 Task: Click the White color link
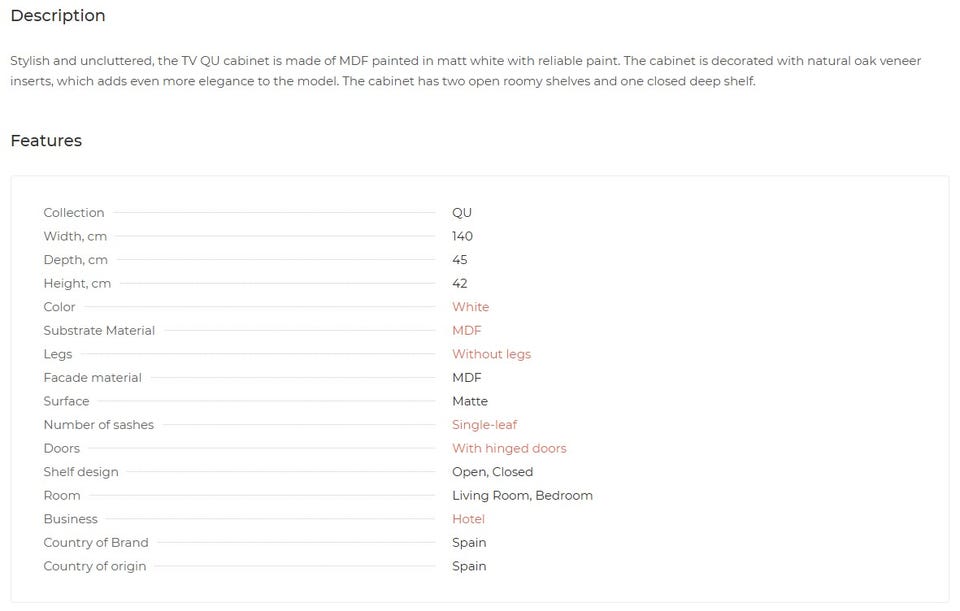pos(470,307)
